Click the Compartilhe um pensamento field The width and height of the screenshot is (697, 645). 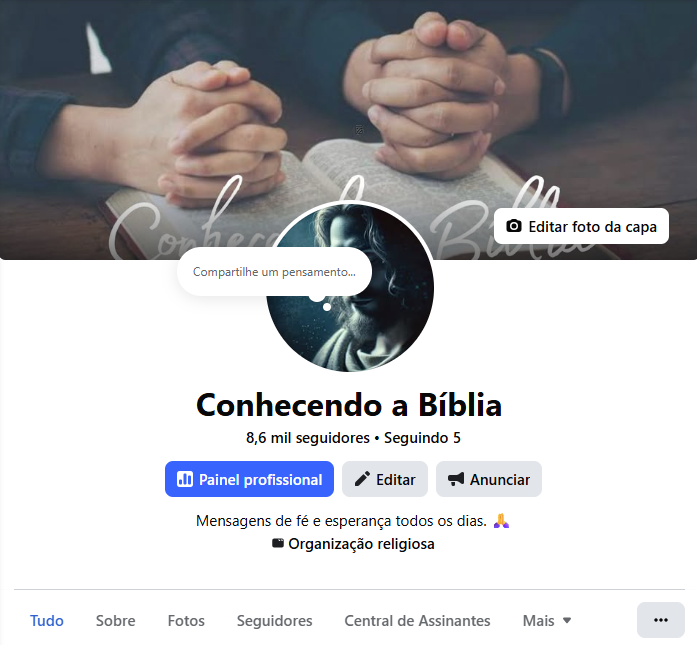click(x=274, y=272)
